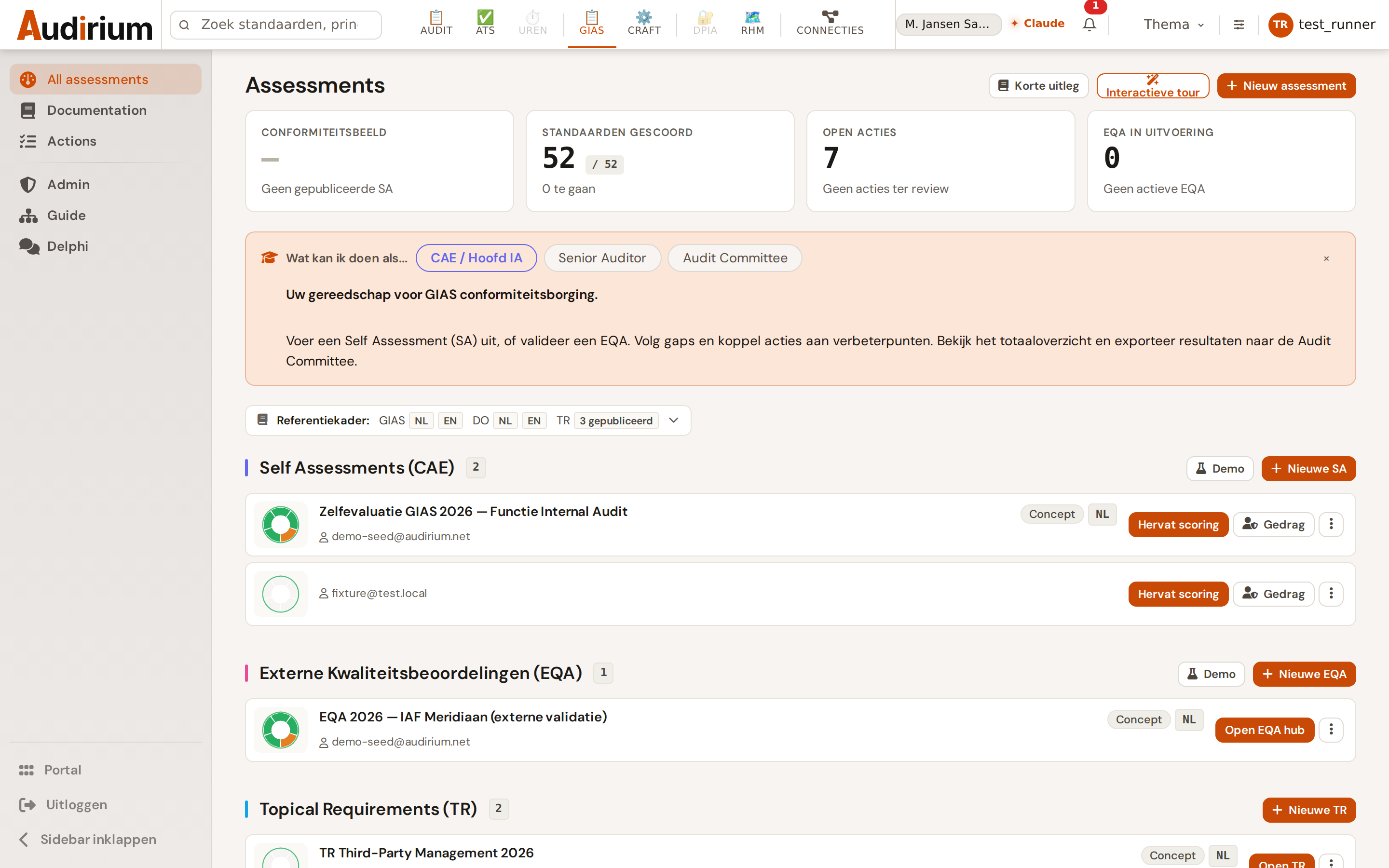Viewport: 1389px width, 868px height.
Task: Open options menu for EQA 2026 IAF Meridiaan
Action: click(x=1331, y=730)
